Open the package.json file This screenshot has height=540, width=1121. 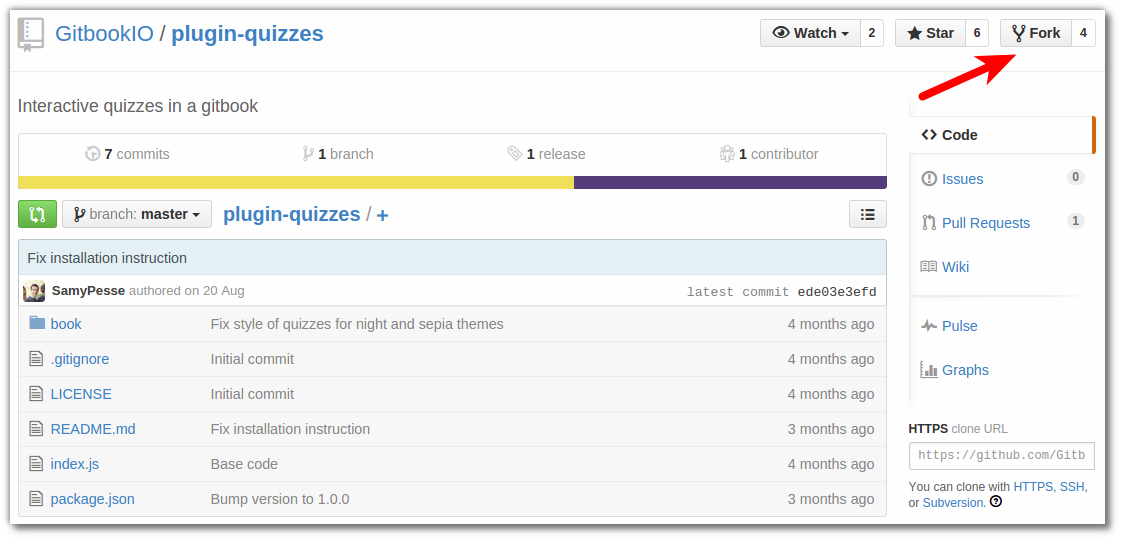(92, 499)
